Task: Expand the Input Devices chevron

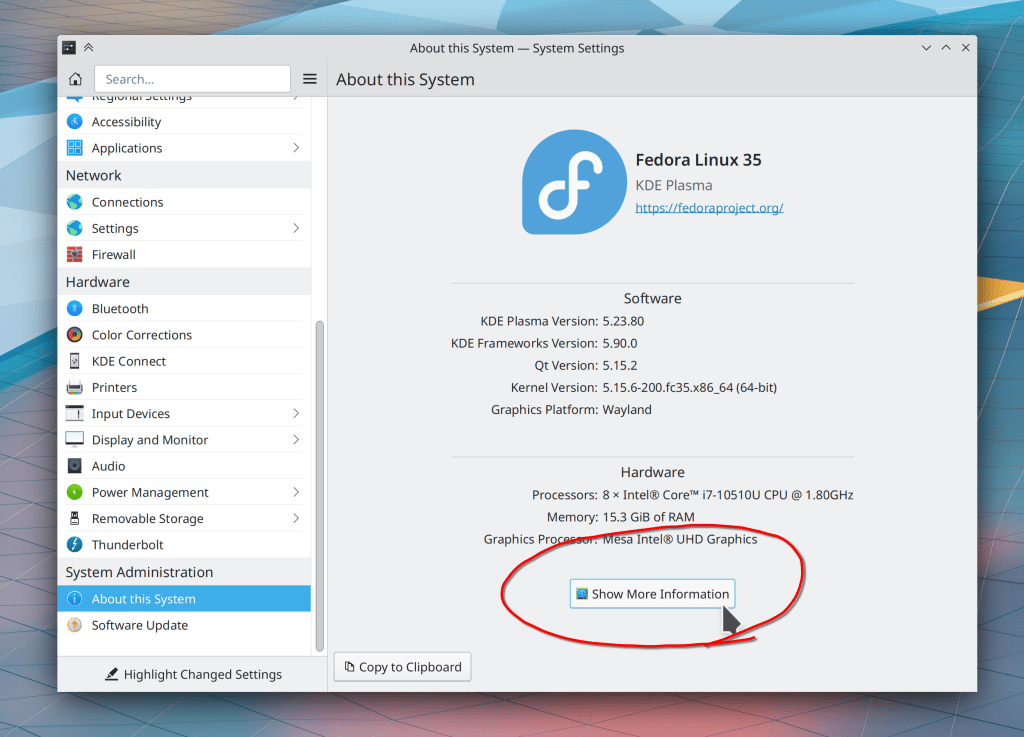Action: (x=296, y=414)
